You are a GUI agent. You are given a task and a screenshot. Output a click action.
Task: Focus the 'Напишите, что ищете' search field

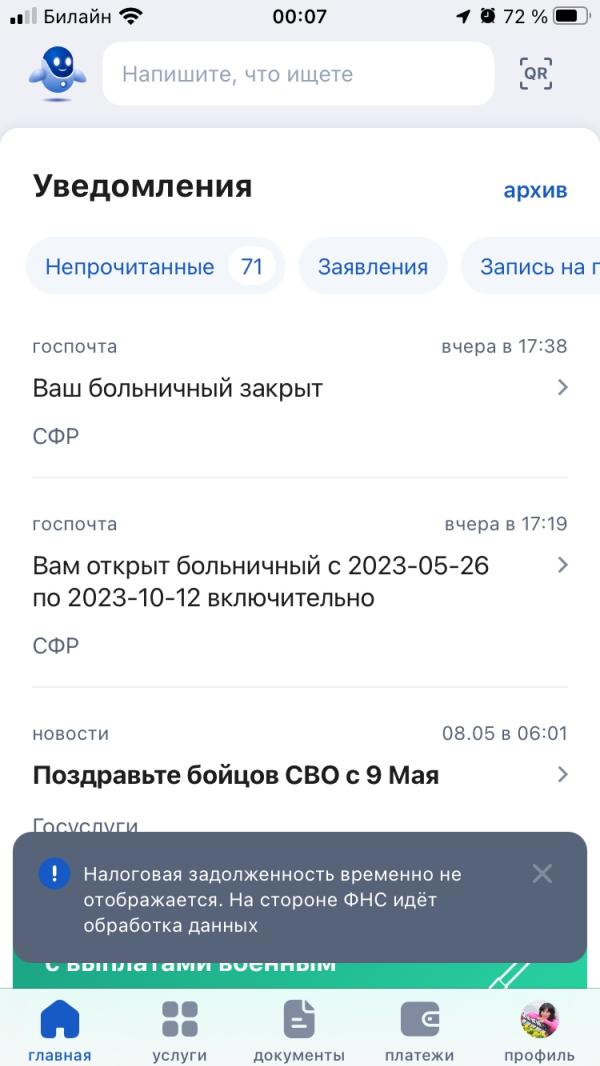(x=298, y=73)
